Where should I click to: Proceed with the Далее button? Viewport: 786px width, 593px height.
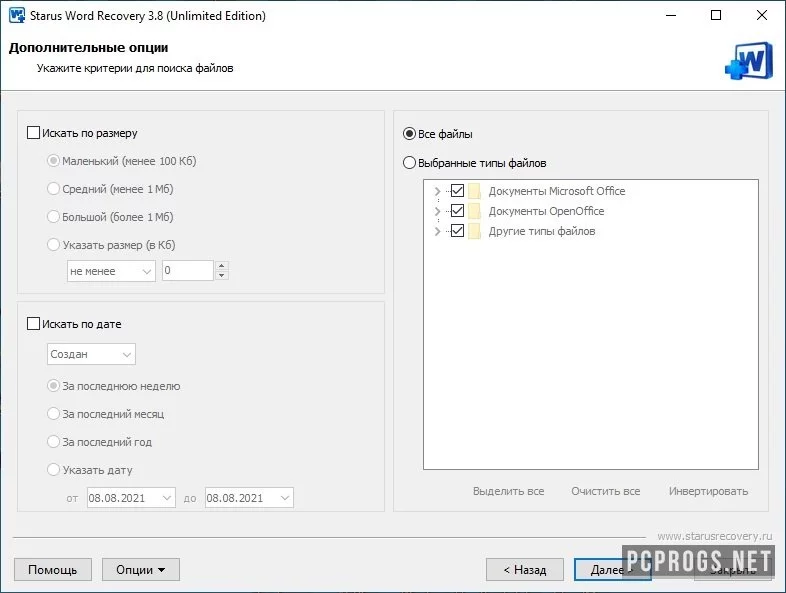pos(613,570)
